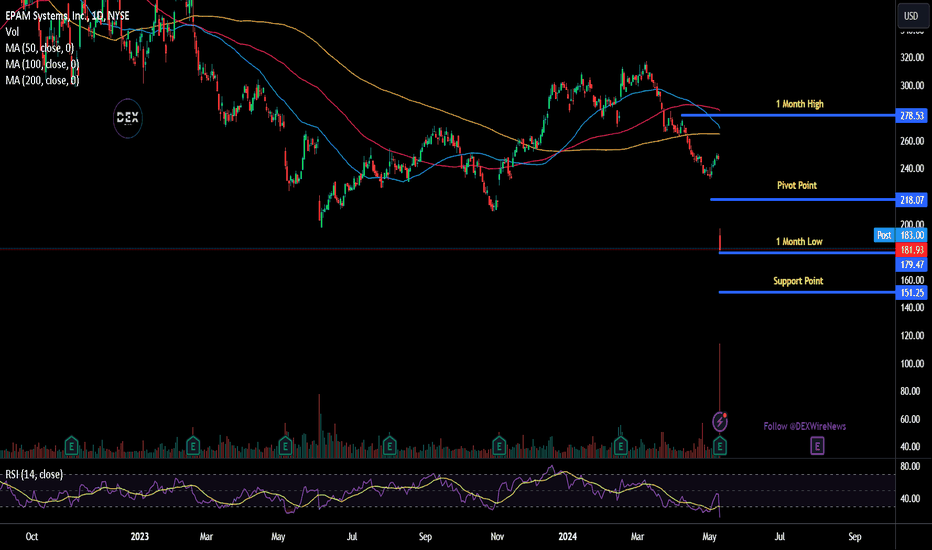Click the 1 Month Low label
The width and height of the screenshot is (932, 550).
click(x=799, y=241)
